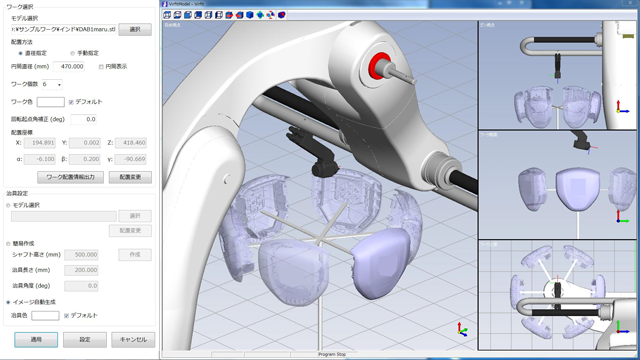
Task: Select the 手動指定 radio button
Action: click(x=73, y=53)
